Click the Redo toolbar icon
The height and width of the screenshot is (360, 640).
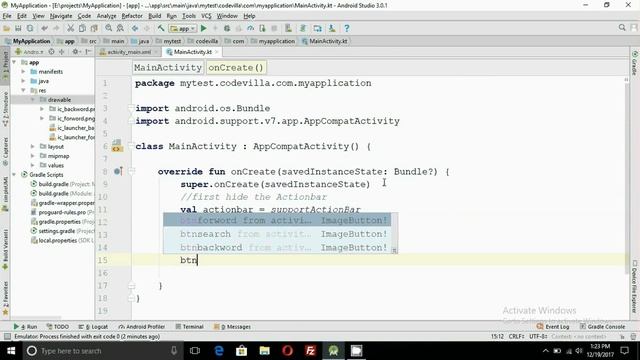pos(56,29)
